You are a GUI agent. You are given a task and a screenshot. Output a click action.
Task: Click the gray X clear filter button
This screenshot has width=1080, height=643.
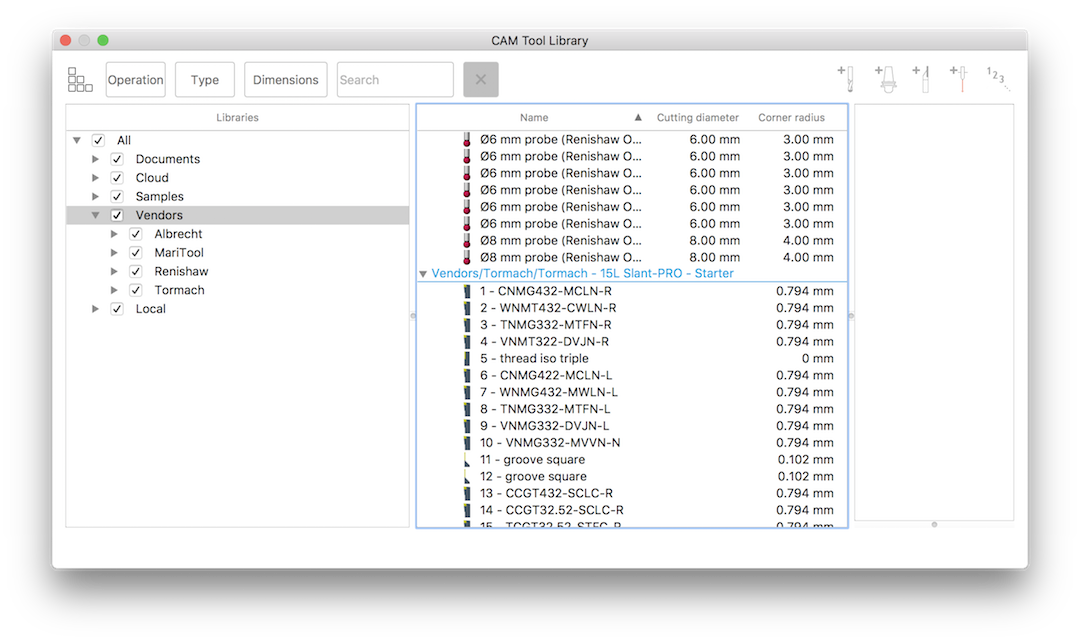481,79
